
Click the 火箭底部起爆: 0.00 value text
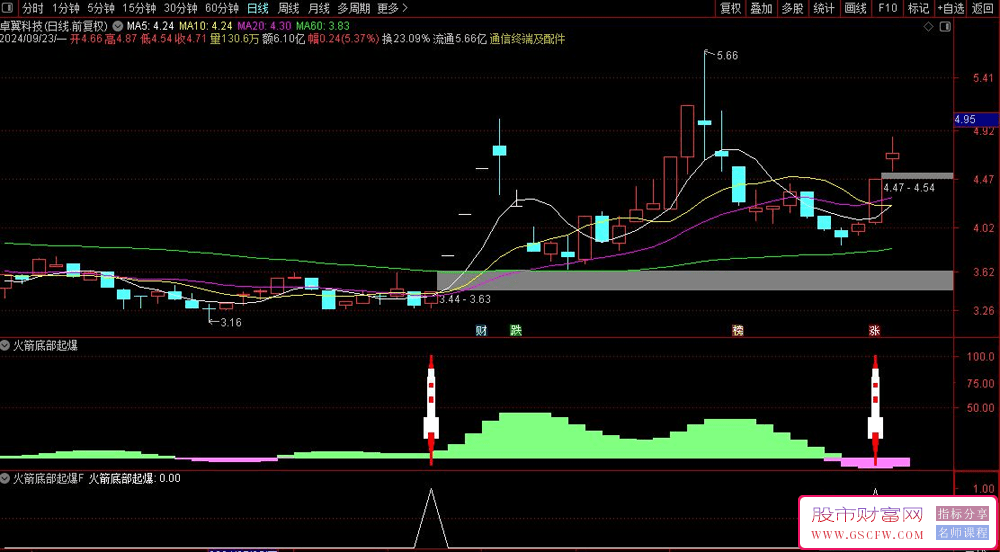pos(134,477)
